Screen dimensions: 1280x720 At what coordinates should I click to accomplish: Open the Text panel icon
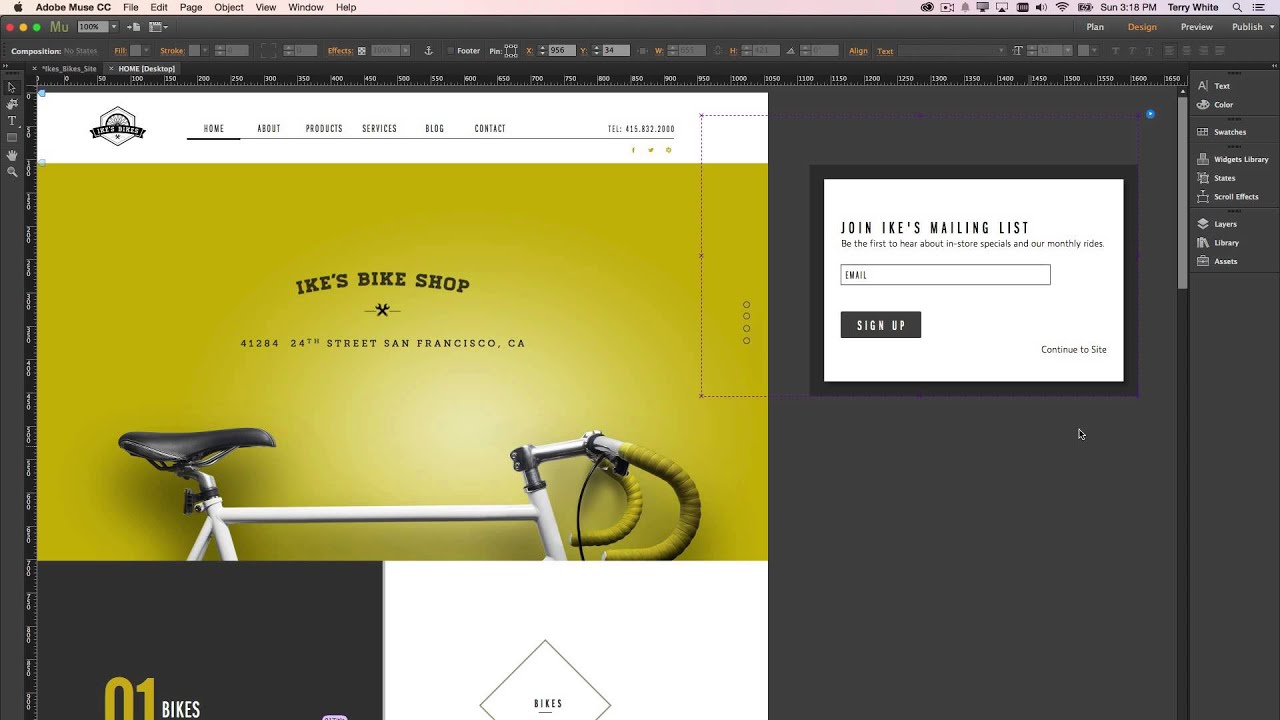[x=1204, y=86]
